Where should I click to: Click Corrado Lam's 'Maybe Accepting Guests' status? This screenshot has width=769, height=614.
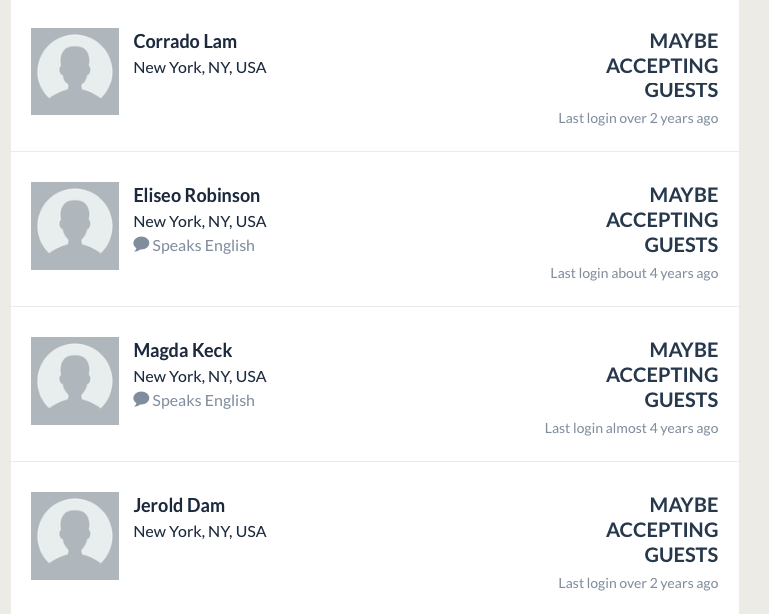pos(662,66)
